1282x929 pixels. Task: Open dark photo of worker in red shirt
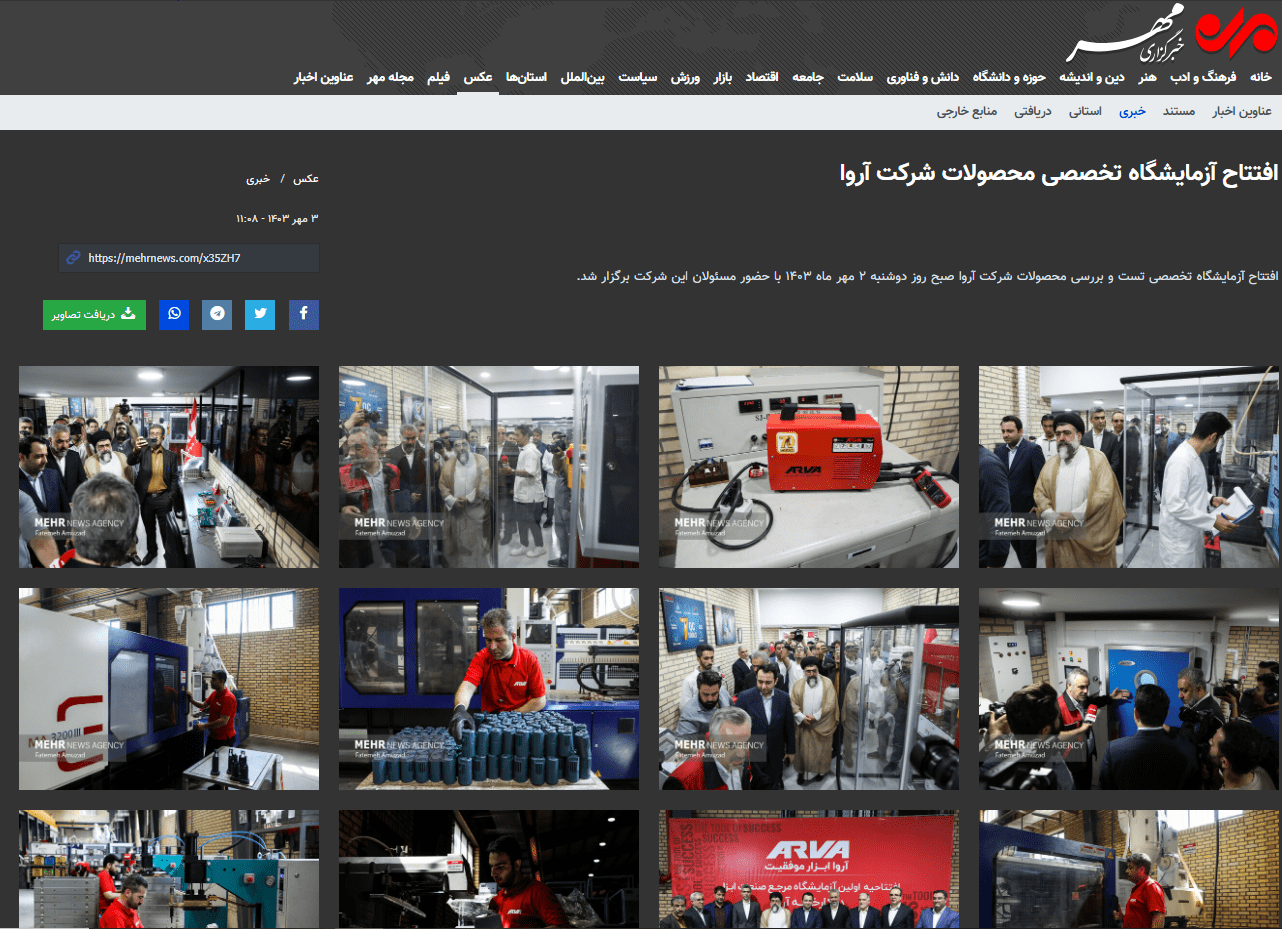488,869
